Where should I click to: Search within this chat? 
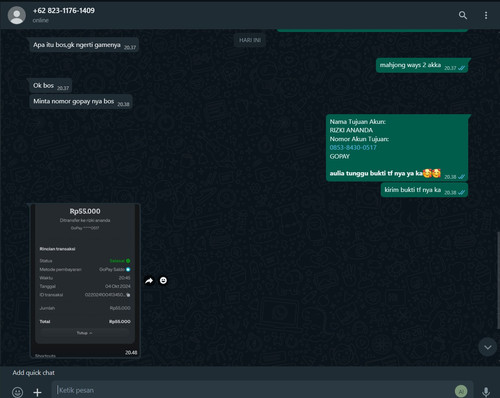click(463, 15)
